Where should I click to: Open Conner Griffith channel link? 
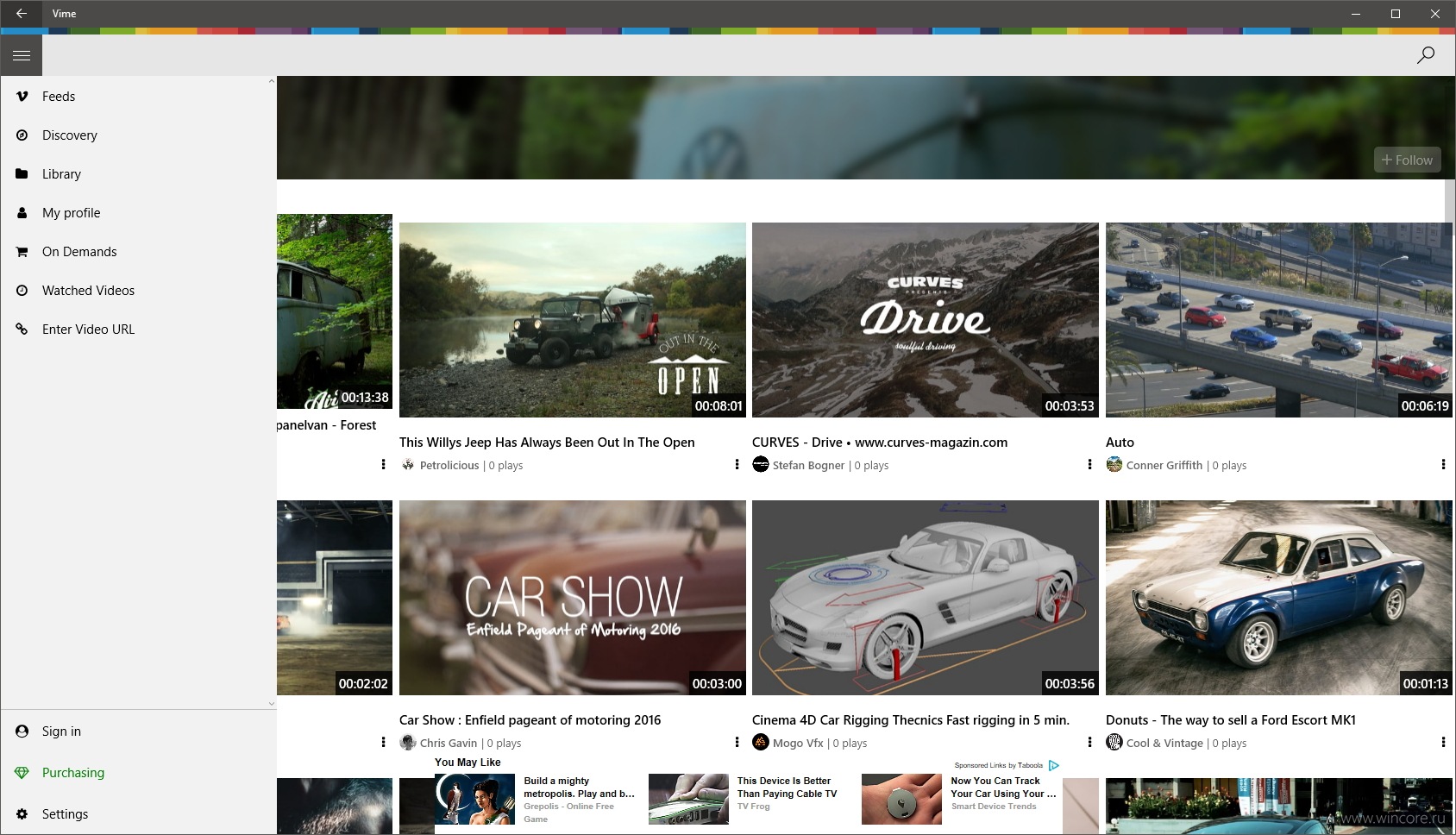pyautogui.click(x=1164, y=465)
